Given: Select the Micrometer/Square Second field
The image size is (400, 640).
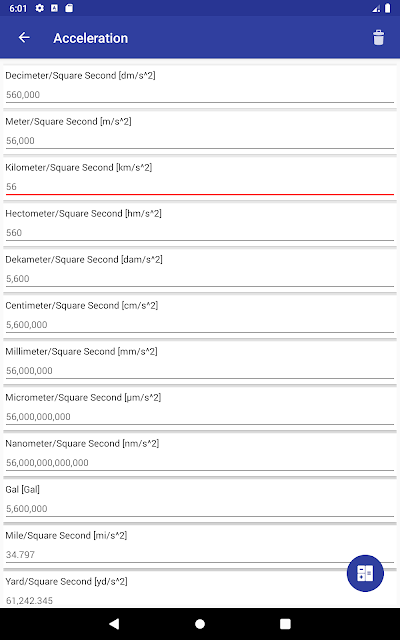Looking at the screenshot, I should pyautogui.click(x=200, y=417).
